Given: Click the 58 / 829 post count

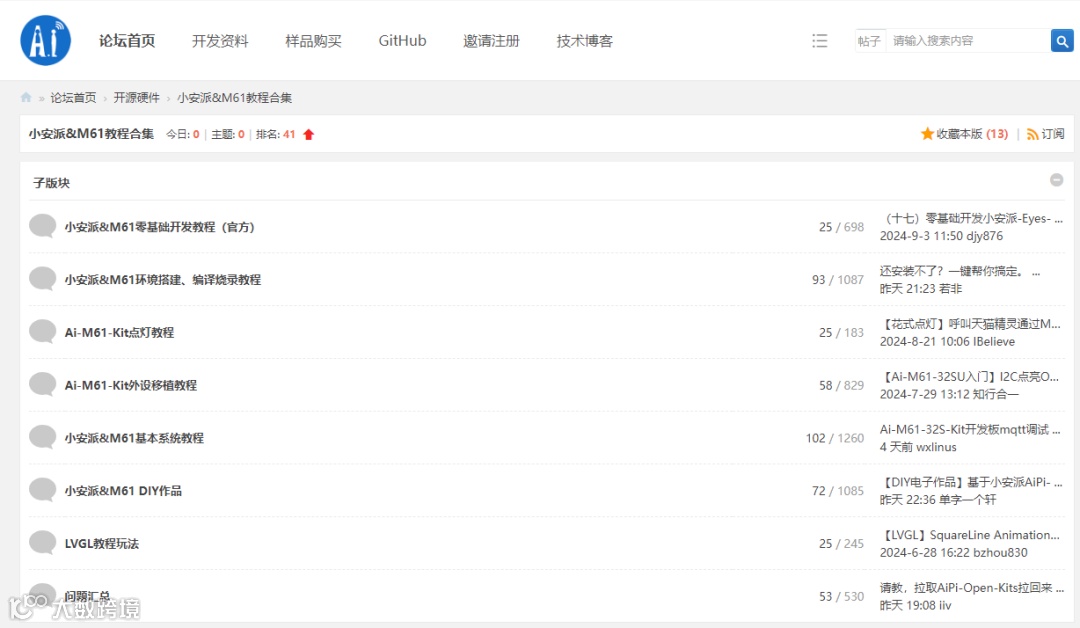Looking at the screenshot, I should 841,386.
